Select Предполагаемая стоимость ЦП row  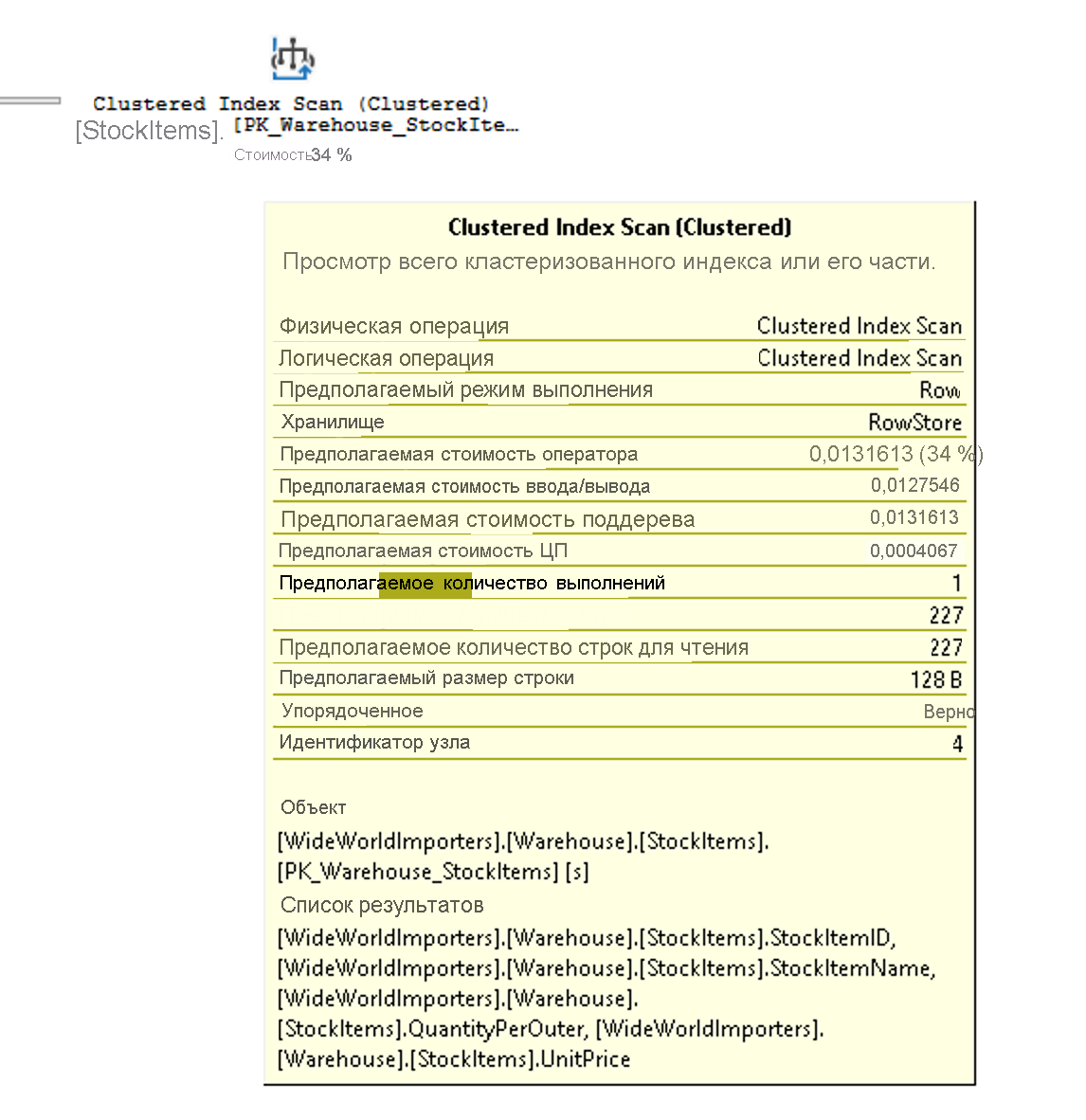pos(620,551)
